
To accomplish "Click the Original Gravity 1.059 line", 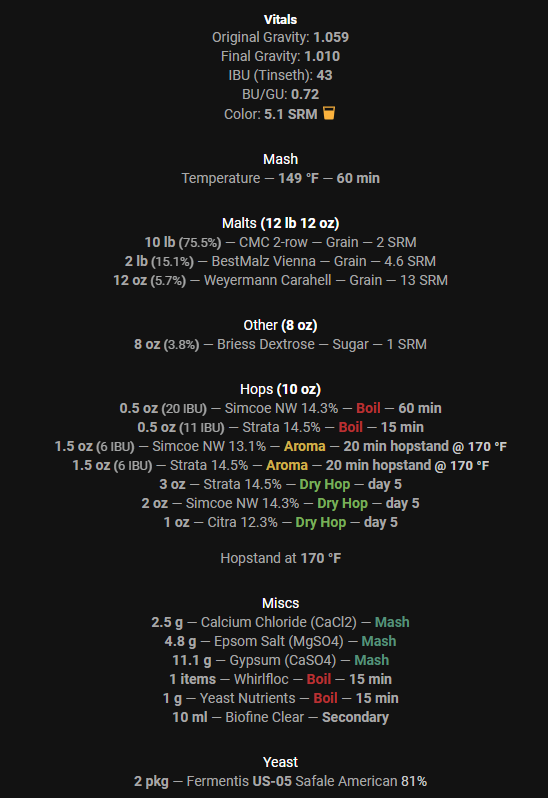I will click(x=280, y=37).
